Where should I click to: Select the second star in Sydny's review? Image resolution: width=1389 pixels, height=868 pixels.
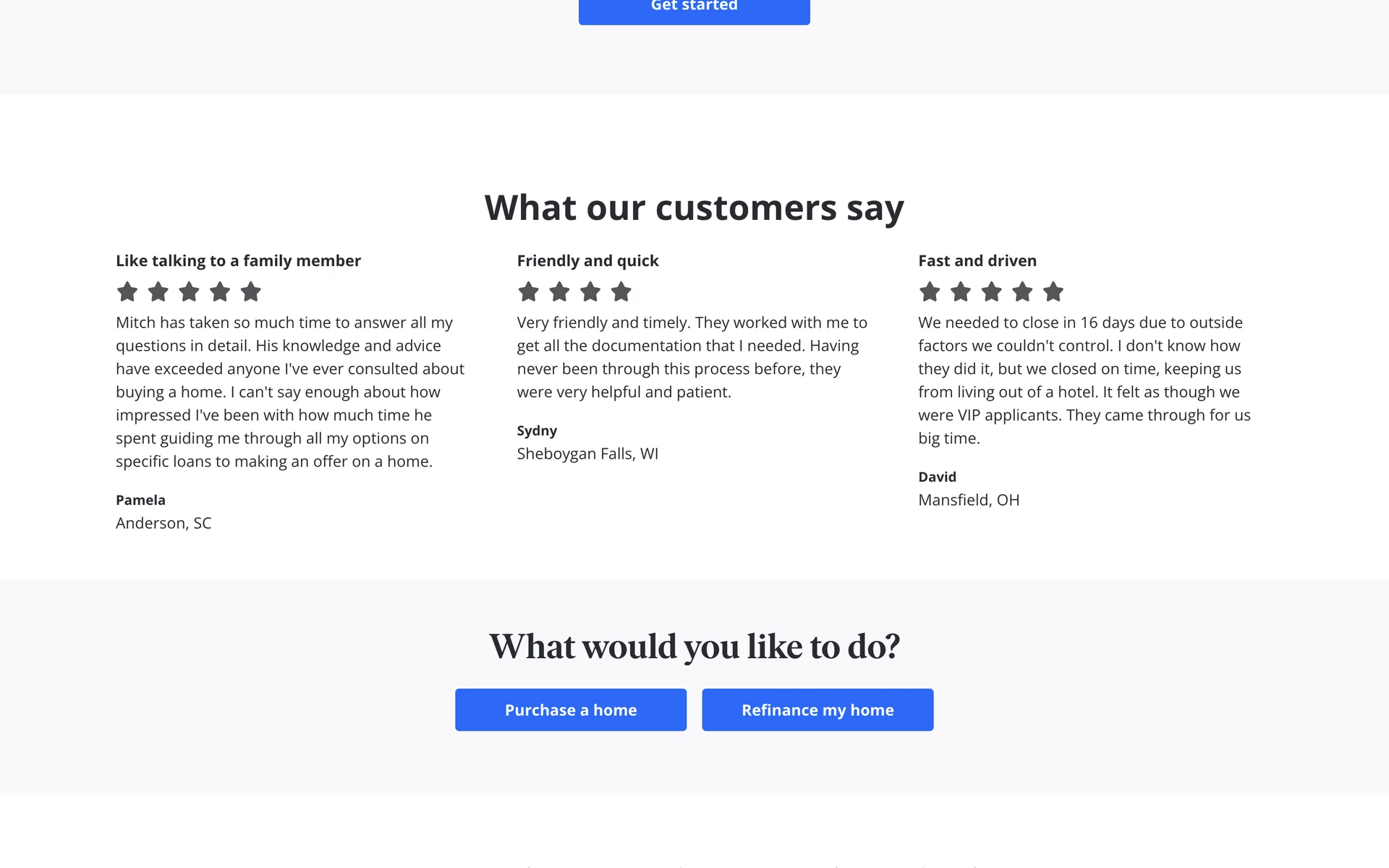tap(559, 292)
